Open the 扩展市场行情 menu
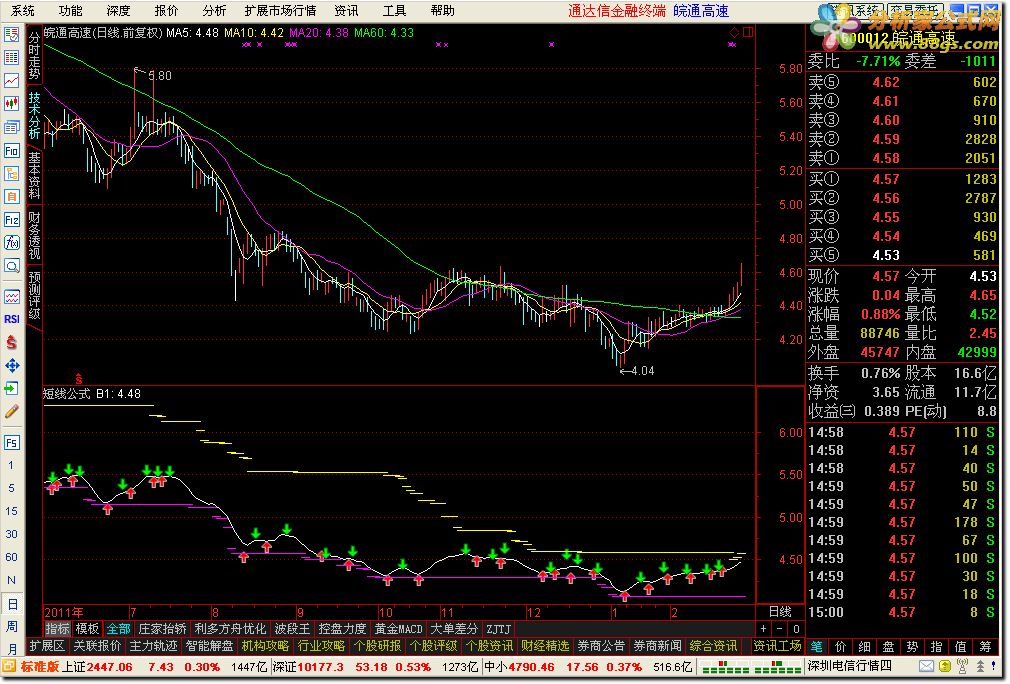The image size is (1010, 684). (x=280, y=10)
